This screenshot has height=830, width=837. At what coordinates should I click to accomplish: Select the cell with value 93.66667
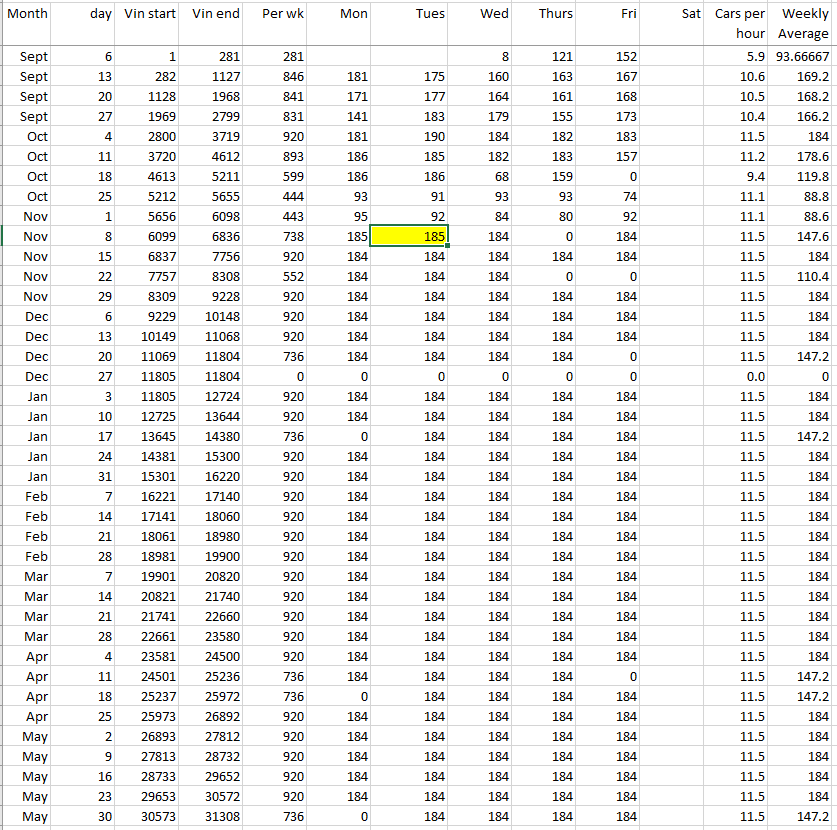point(802,57)
